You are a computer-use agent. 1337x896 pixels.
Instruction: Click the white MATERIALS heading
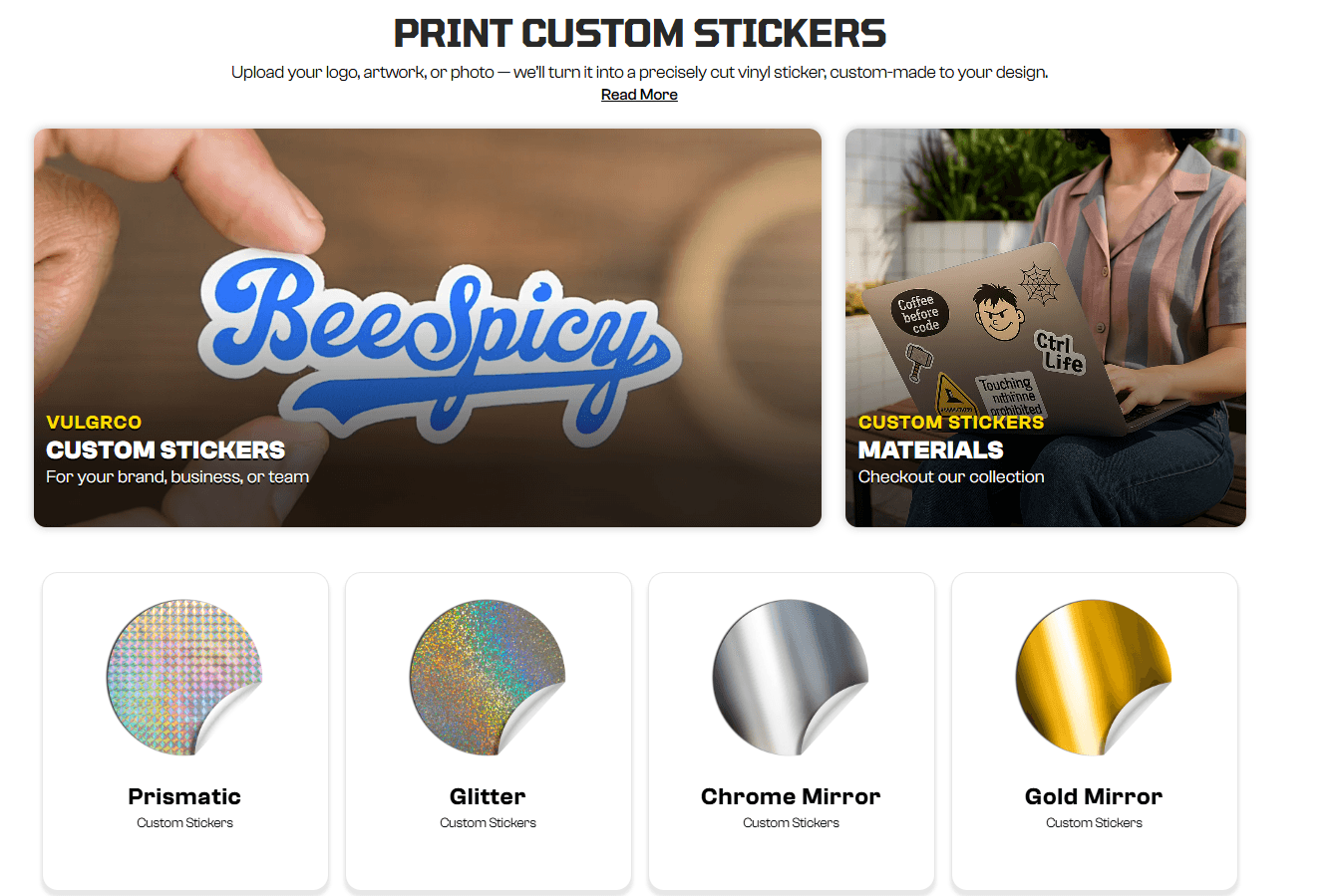[x=931, y=450]
